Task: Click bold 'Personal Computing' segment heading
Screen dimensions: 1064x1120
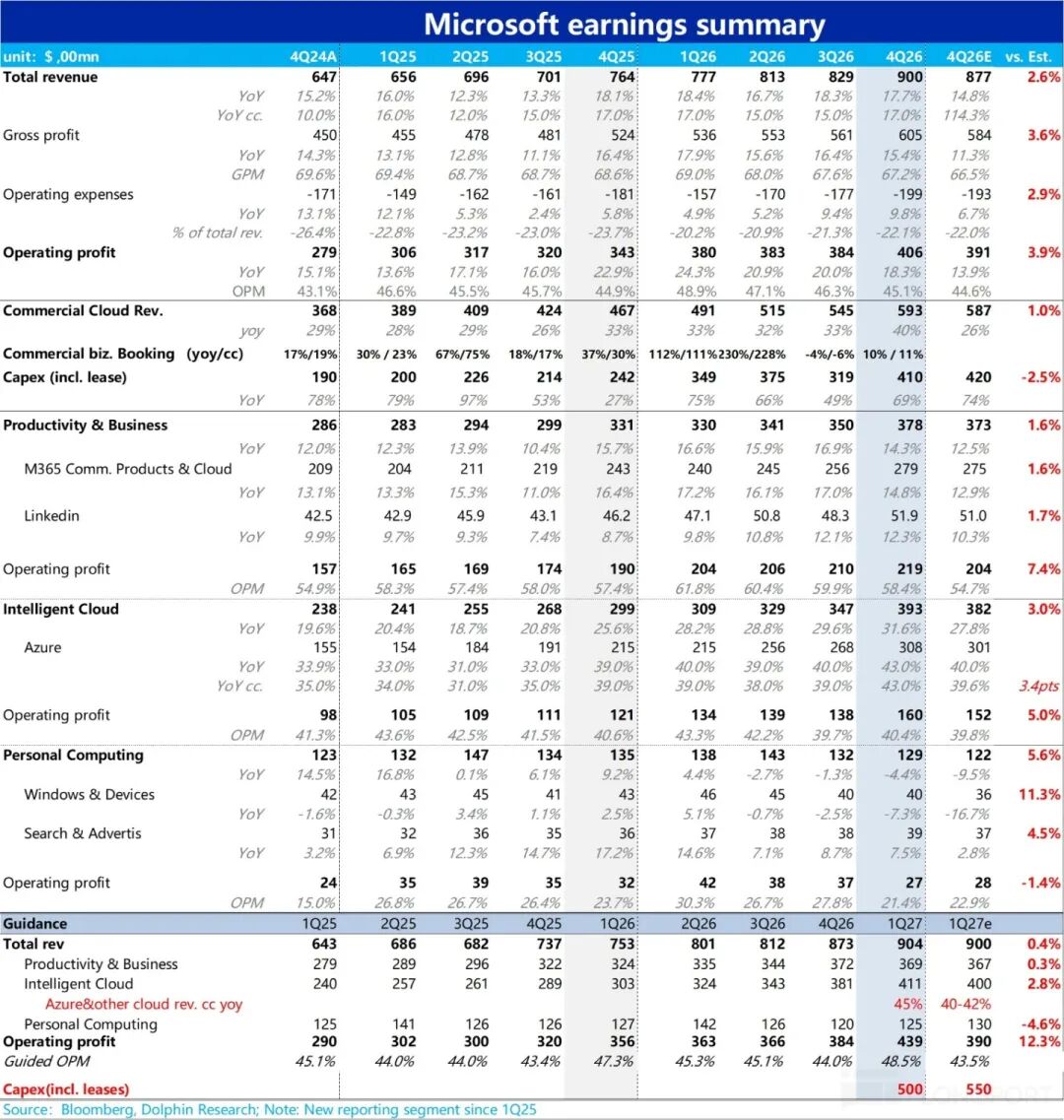Action: (x=73, y=755)
